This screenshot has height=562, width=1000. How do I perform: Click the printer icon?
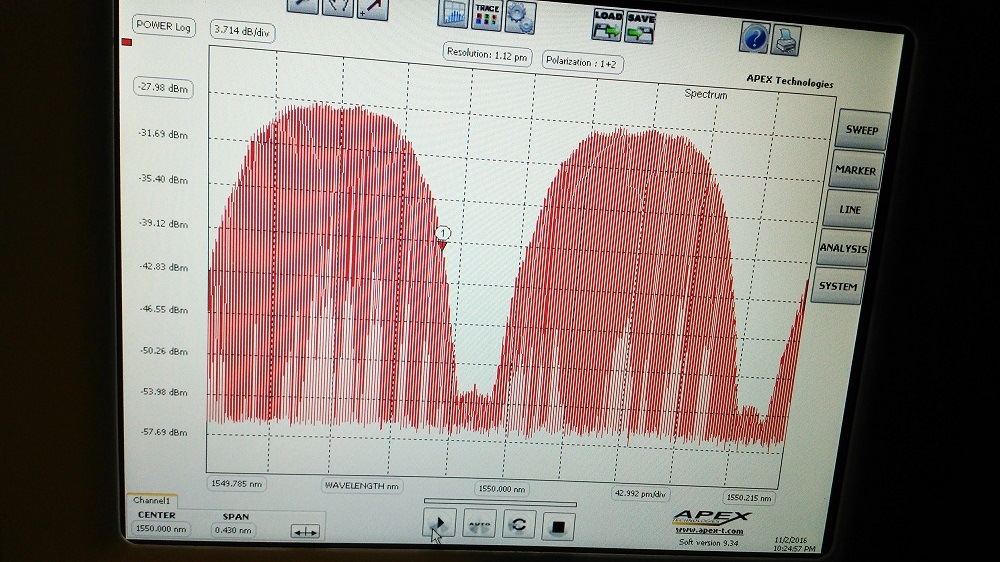click(x=787, y=40)
